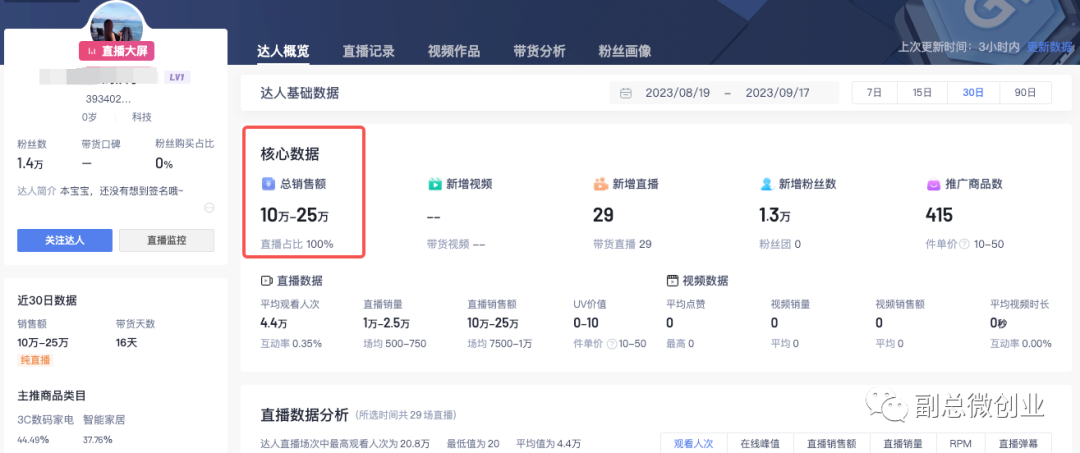Choose the 7日 time range
1080x453 pixels.
(x=874, y=92)
